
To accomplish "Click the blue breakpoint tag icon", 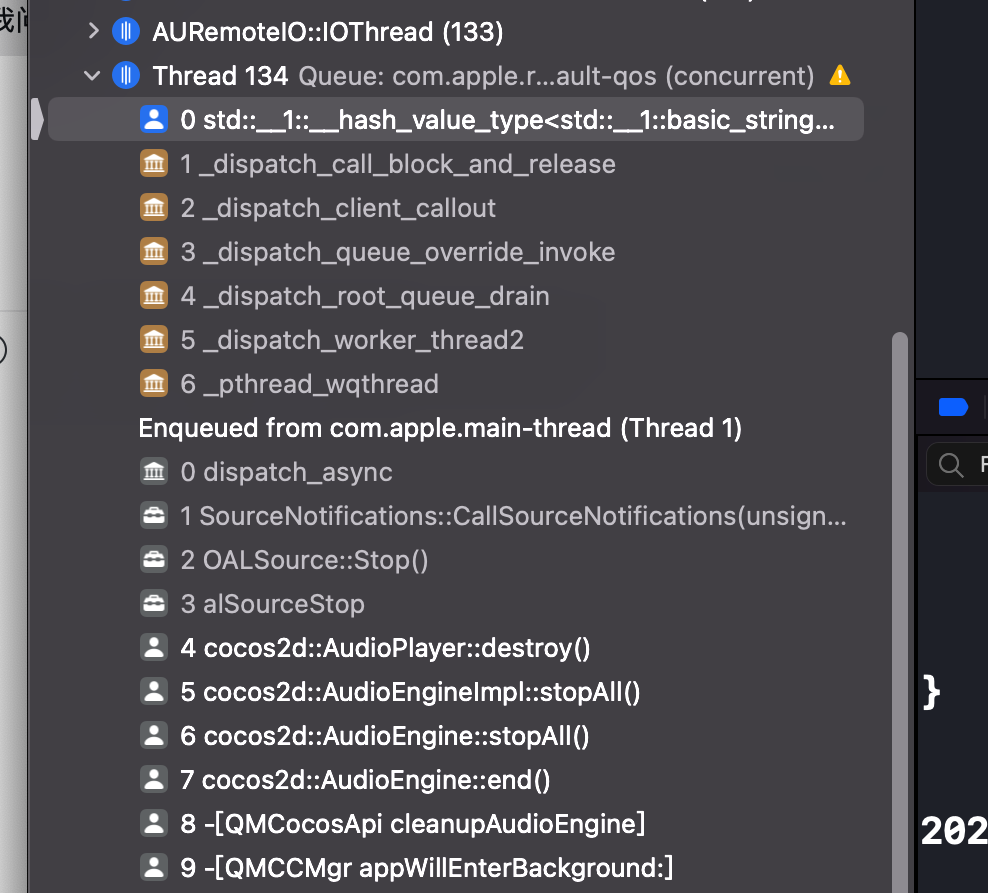I will (x=953, y=407).
